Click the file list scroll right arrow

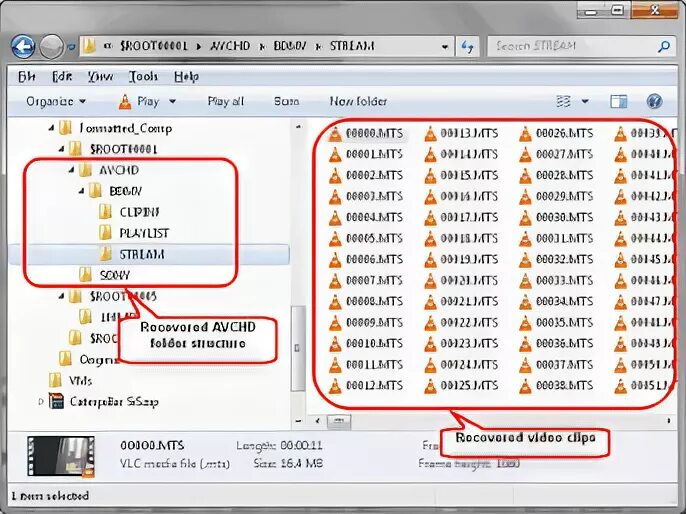pyautogui.click(x=669, y=421)
